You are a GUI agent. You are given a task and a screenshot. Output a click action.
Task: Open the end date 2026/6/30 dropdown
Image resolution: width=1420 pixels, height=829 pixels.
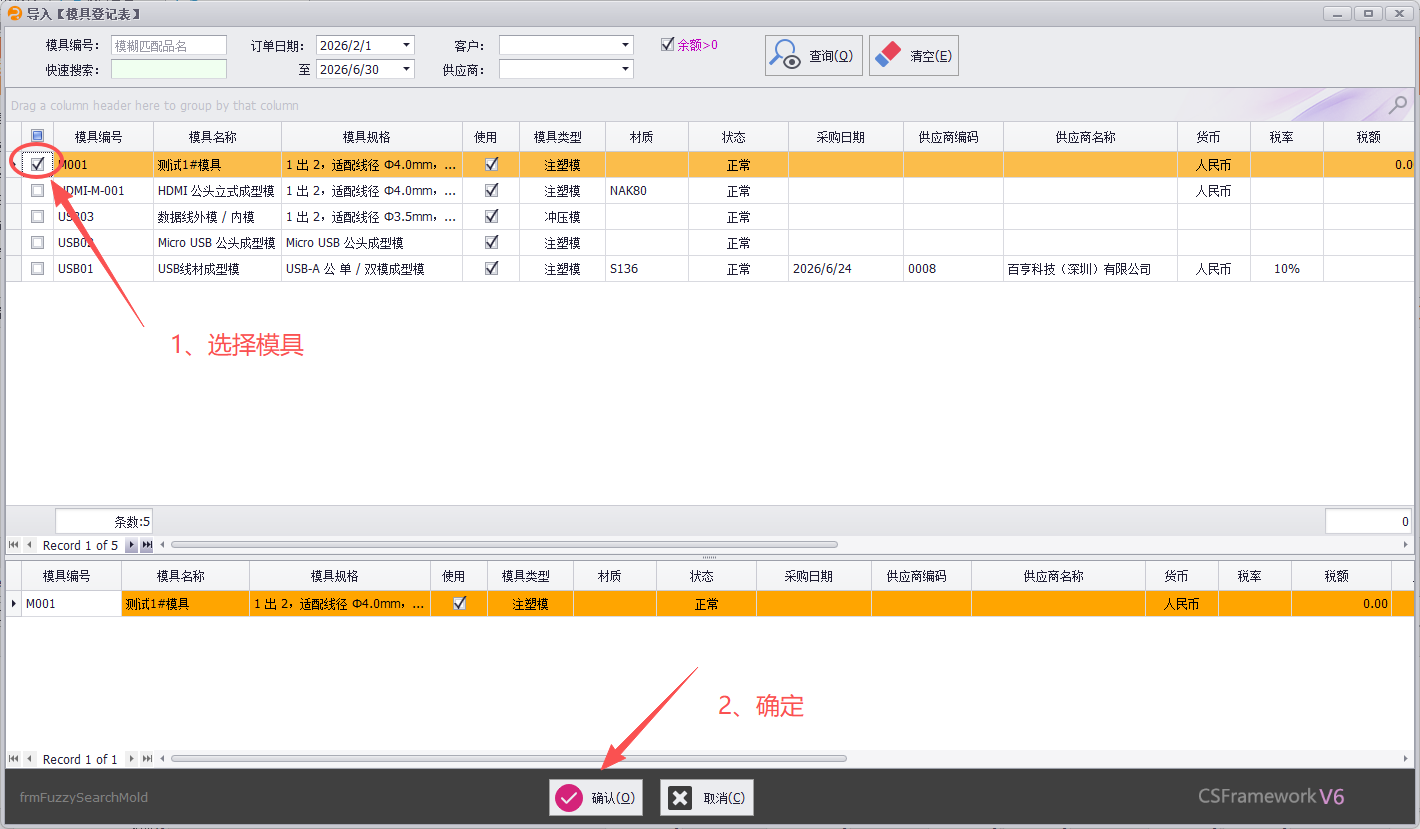(x=406, y=69)
